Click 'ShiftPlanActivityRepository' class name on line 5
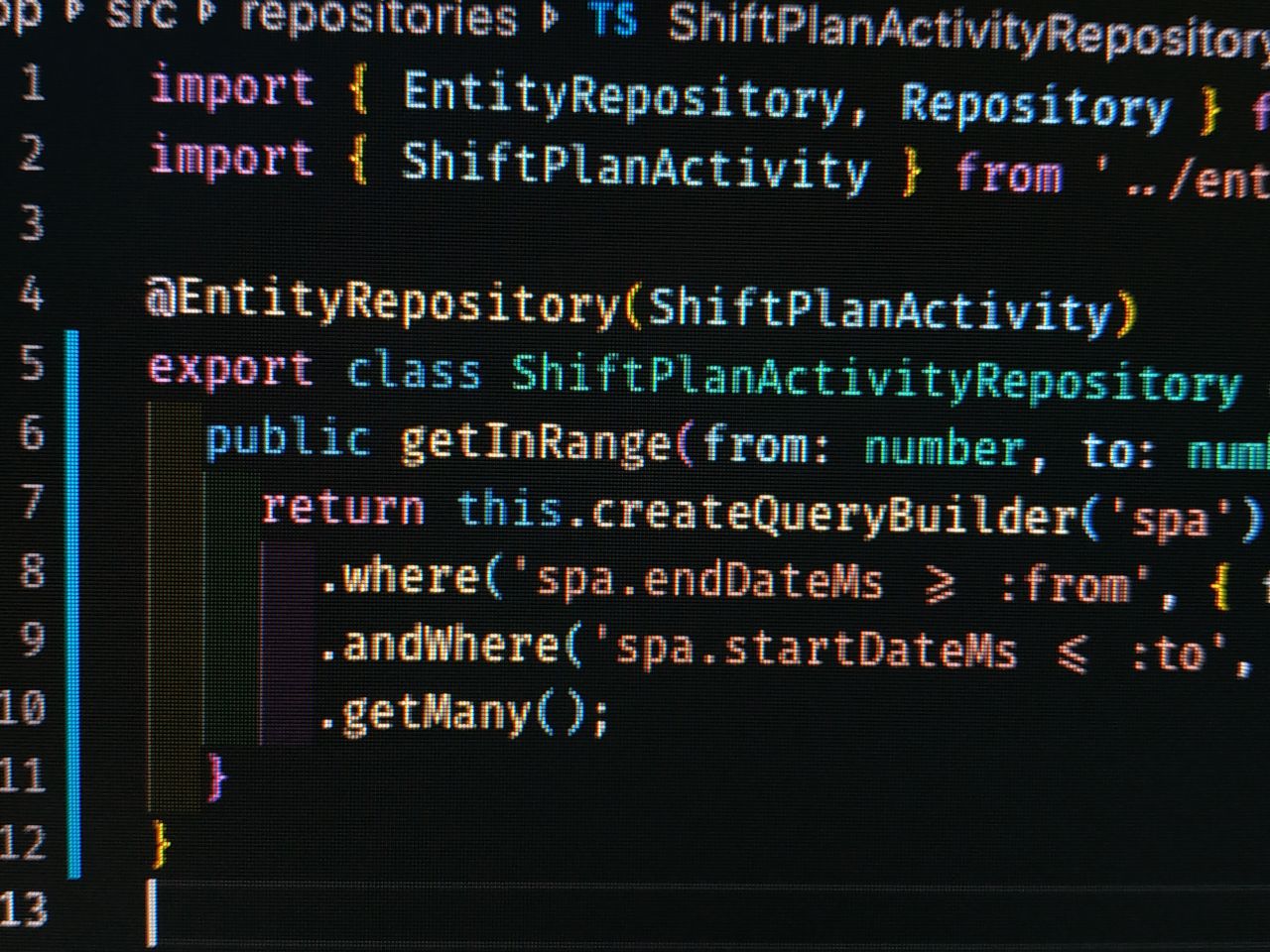1270x952 pixels. tap(876, 379)
